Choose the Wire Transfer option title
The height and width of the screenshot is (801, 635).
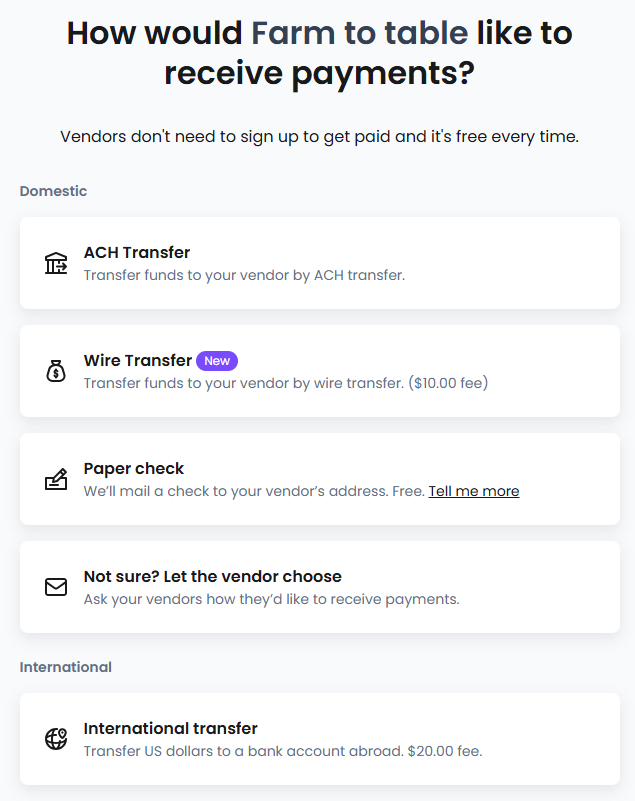point(138,360)
